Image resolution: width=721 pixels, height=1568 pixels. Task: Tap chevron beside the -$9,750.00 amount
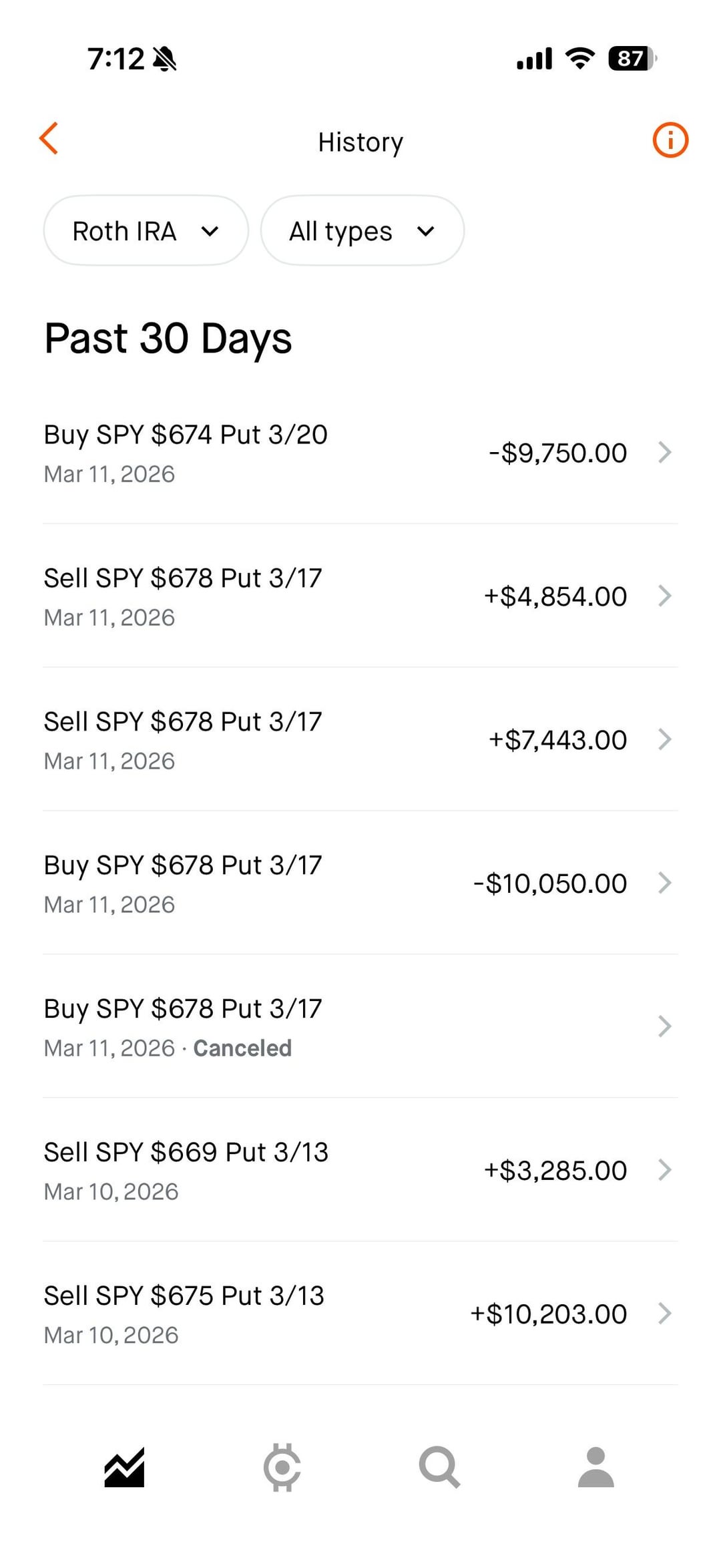(664, 453)
